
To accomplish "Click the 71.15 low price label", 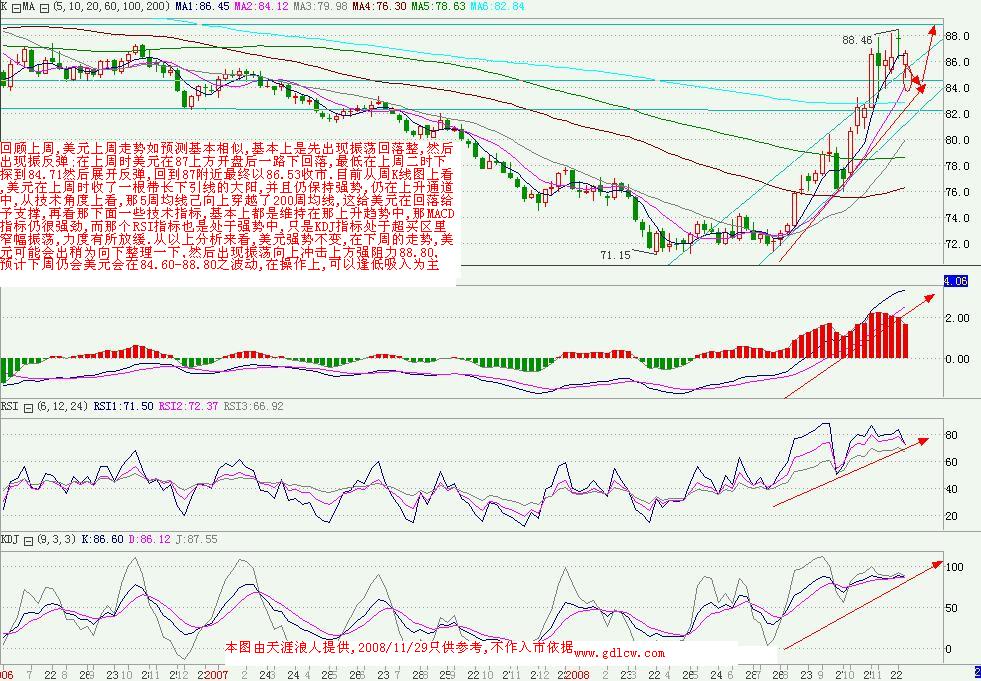I will pos(615,255).
